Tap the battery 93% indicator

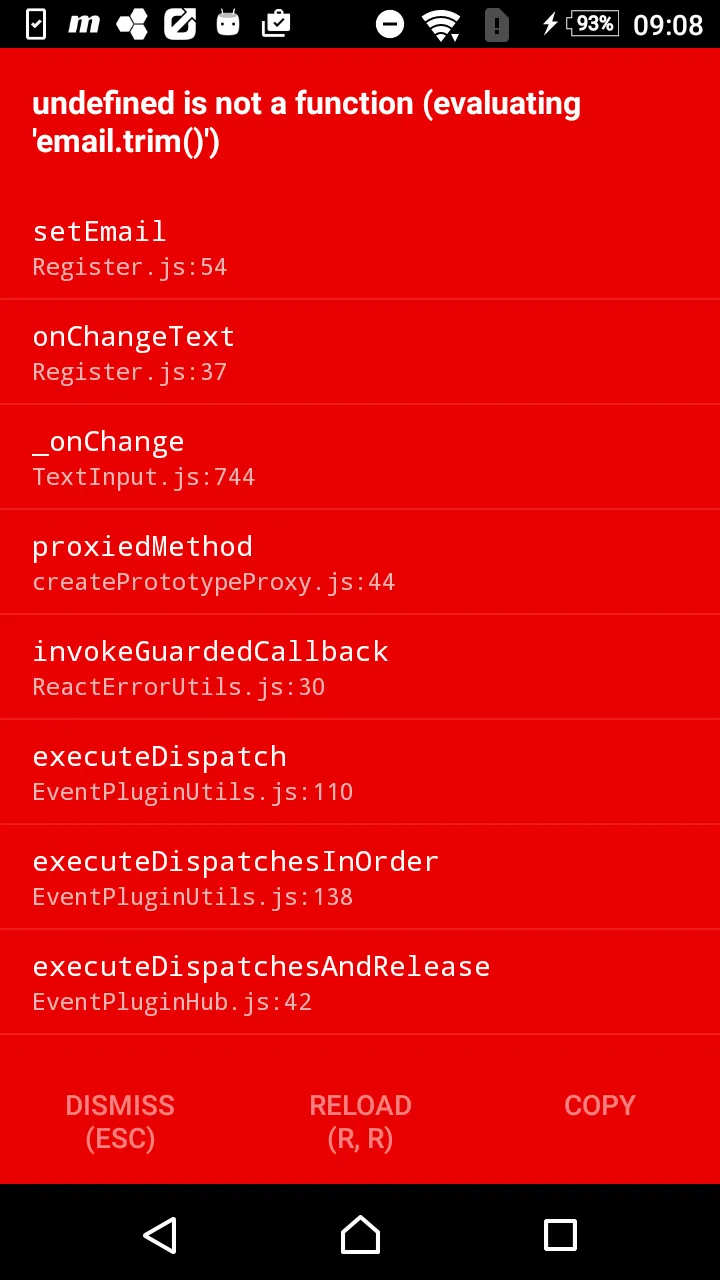(592, 23)
